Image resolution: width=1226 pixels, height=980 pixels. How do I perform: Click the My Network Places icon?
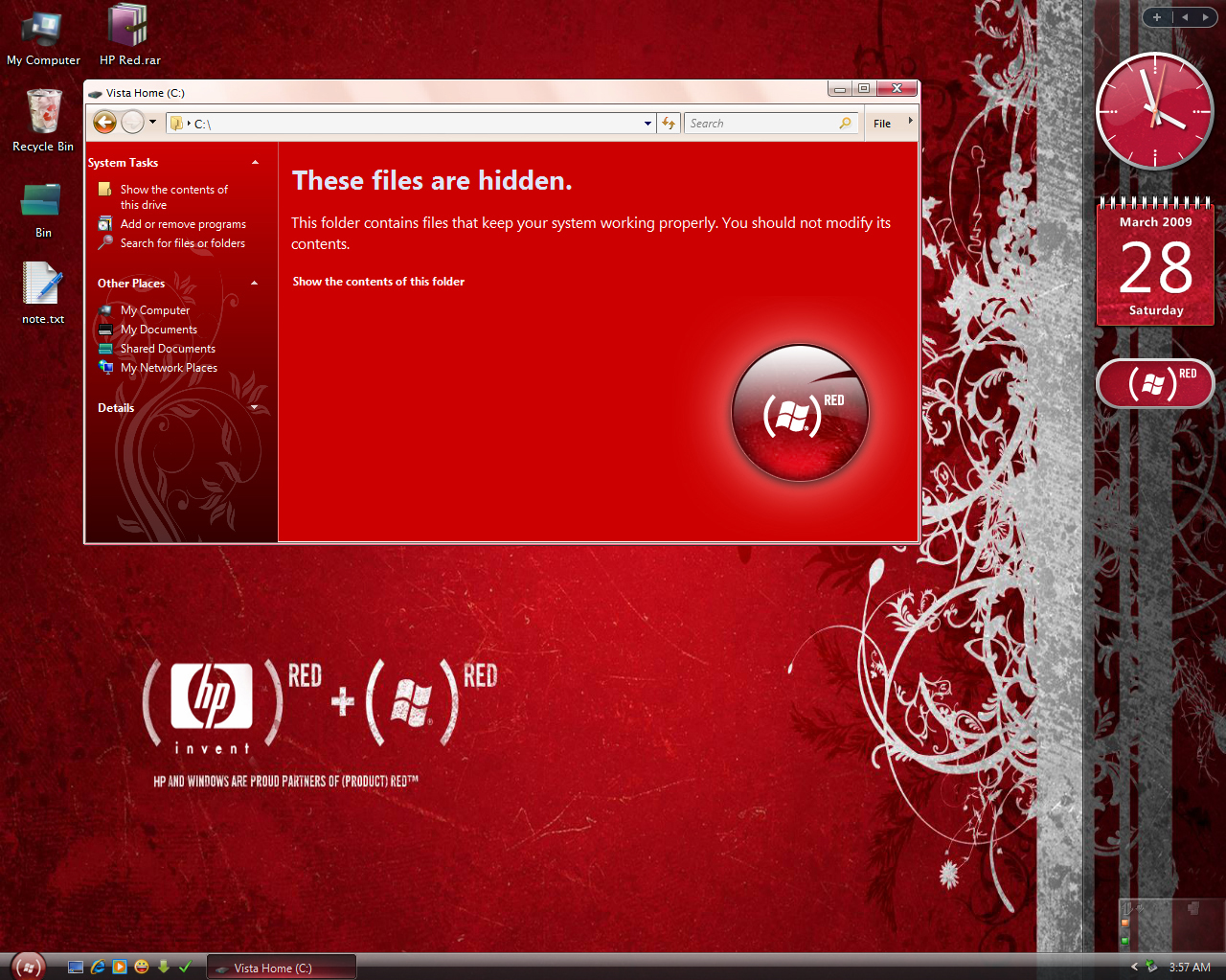coord(105,367)
